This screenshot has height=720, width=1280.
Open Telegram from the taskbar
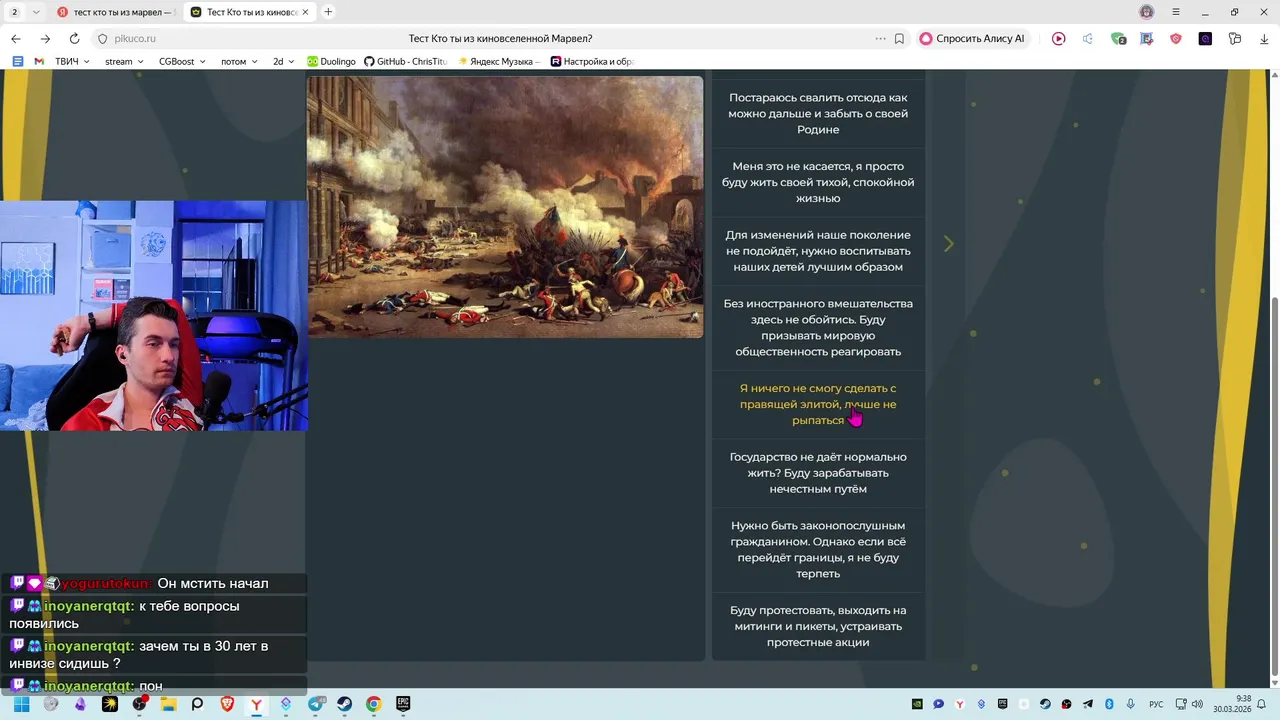click(x=315, y=704)
